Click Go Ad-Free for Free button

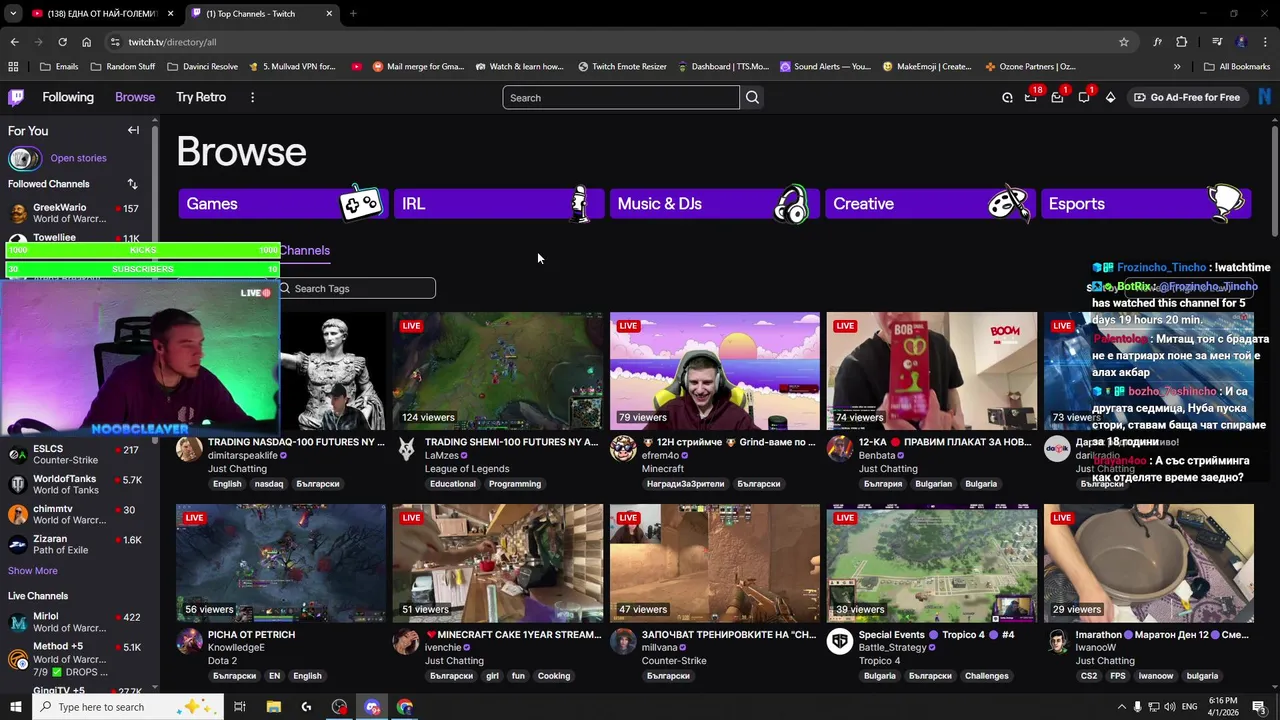coord(1186,97)
